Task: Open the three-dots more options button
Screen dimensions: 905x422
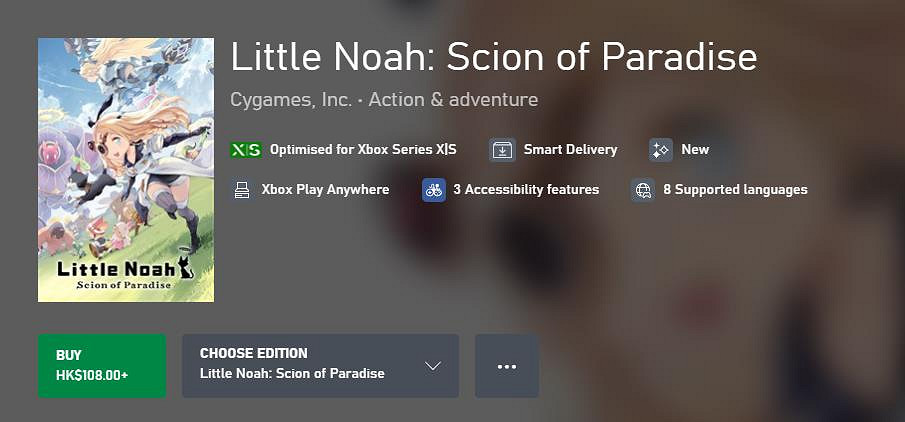Action: pyautogui.click(x=507, y=366)
